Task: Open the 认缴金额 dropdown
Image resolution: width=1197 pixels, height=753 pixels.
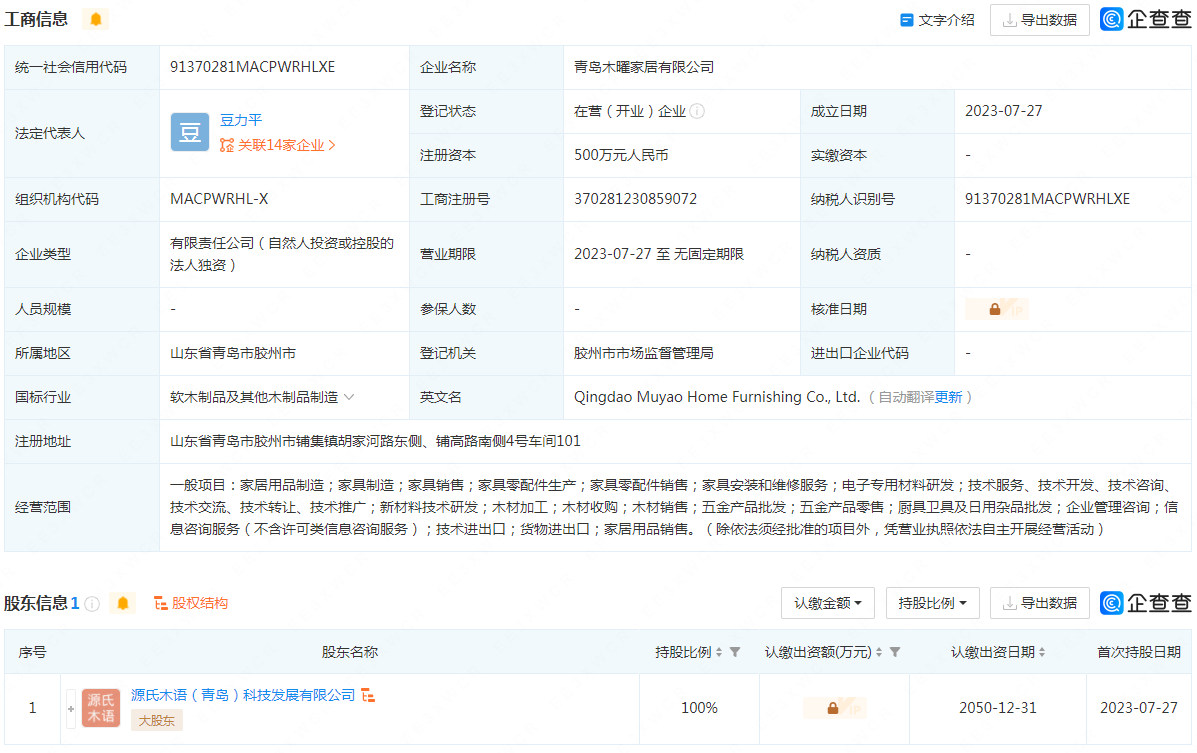Action: (x=828, y=603)
